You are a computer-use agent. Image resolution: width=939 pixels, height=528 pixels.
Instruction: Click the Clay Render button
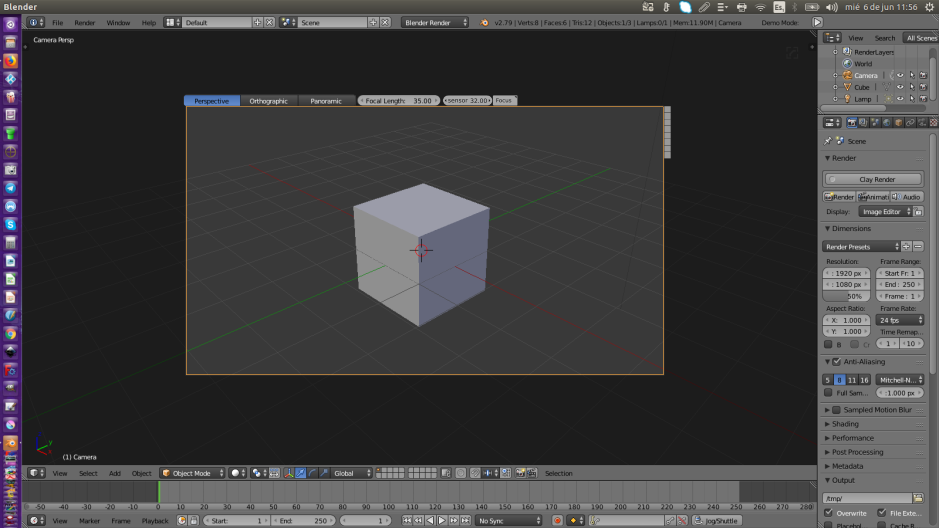point(874,180)
